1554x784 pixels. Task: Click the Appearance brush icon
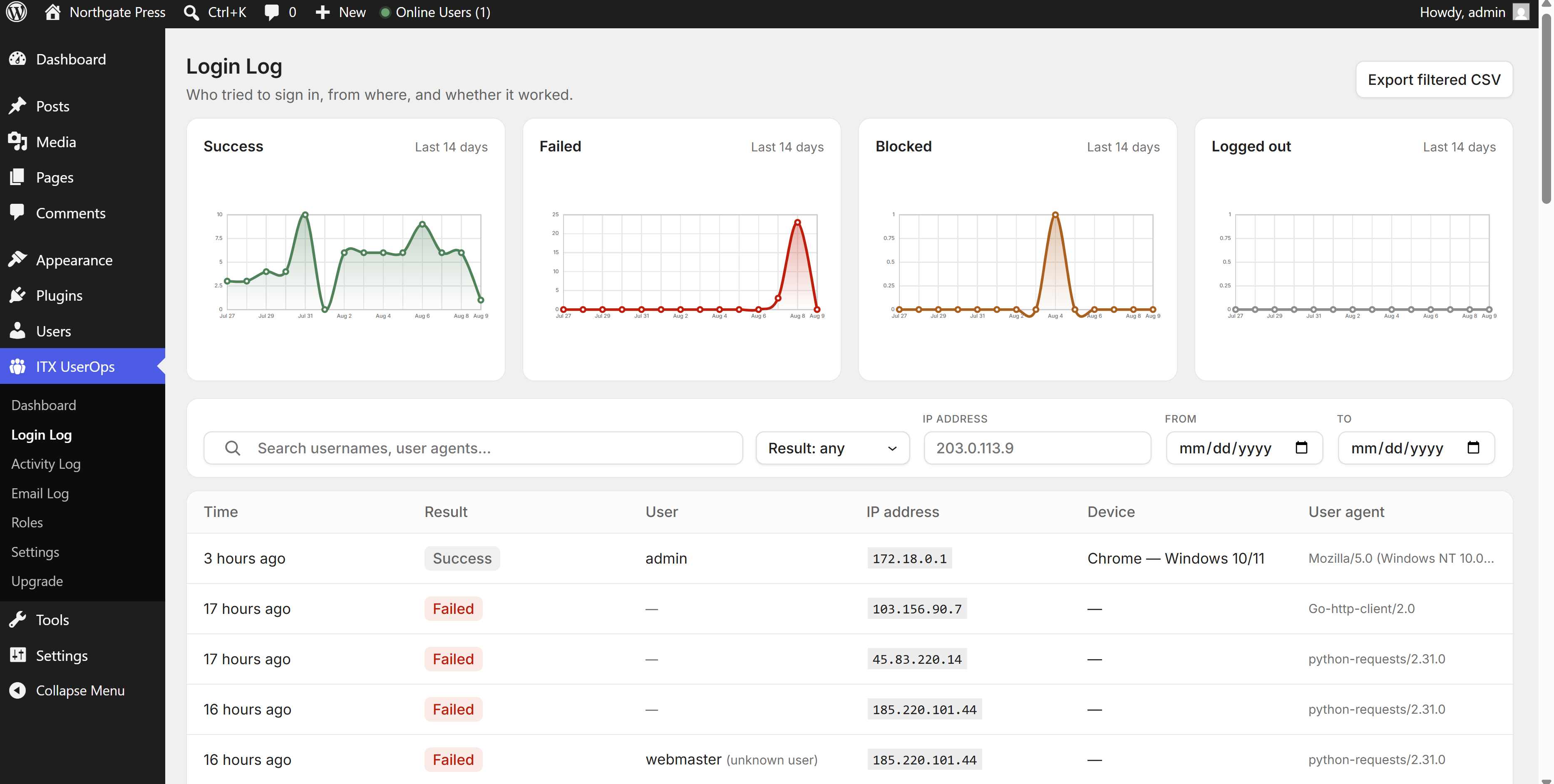pos(17,260)
